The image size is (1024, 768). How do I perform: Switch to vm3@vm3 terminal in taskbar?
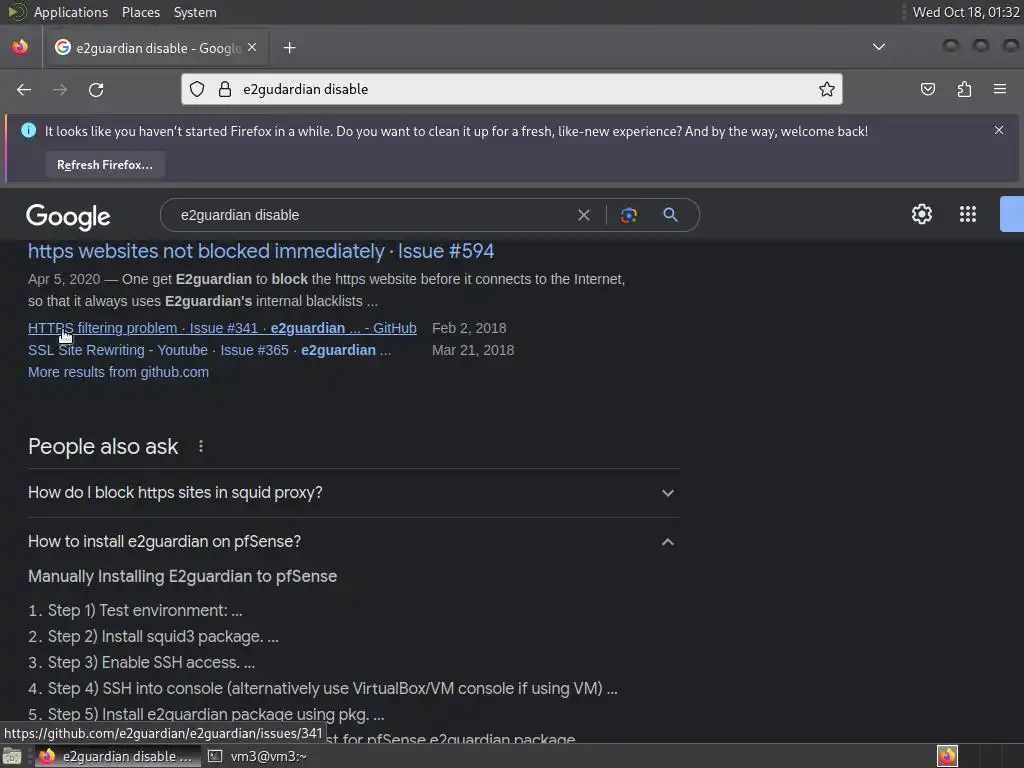pos(257,756)
